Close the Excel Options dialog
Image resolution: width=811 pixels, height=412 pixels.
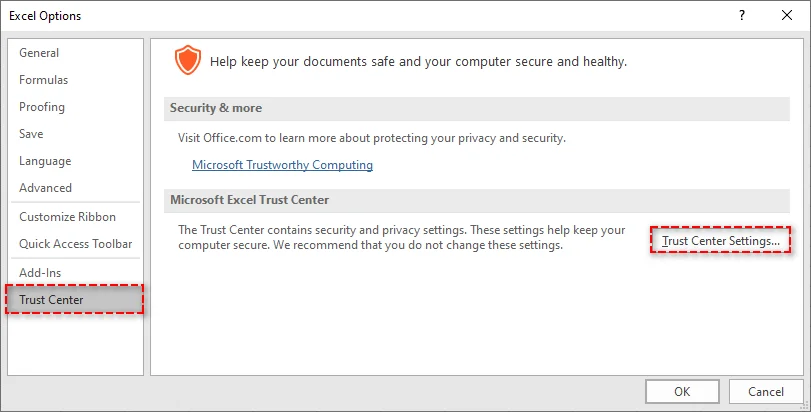click(x=785, y=16)
